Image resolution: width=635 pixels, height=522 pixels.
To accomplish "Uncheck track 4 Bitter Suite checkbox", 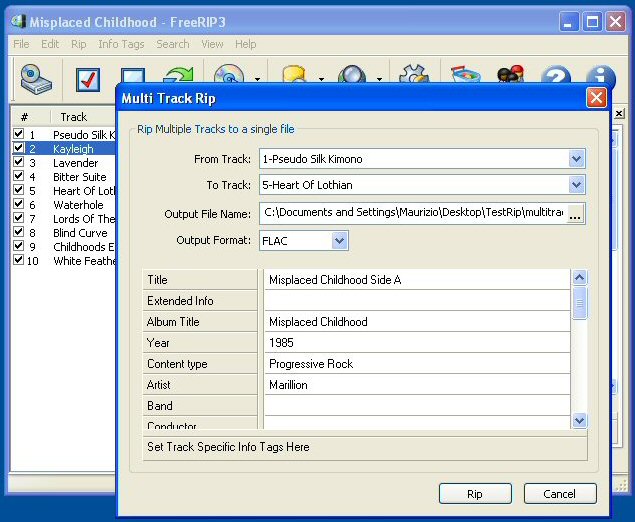I will coord(18,176).
